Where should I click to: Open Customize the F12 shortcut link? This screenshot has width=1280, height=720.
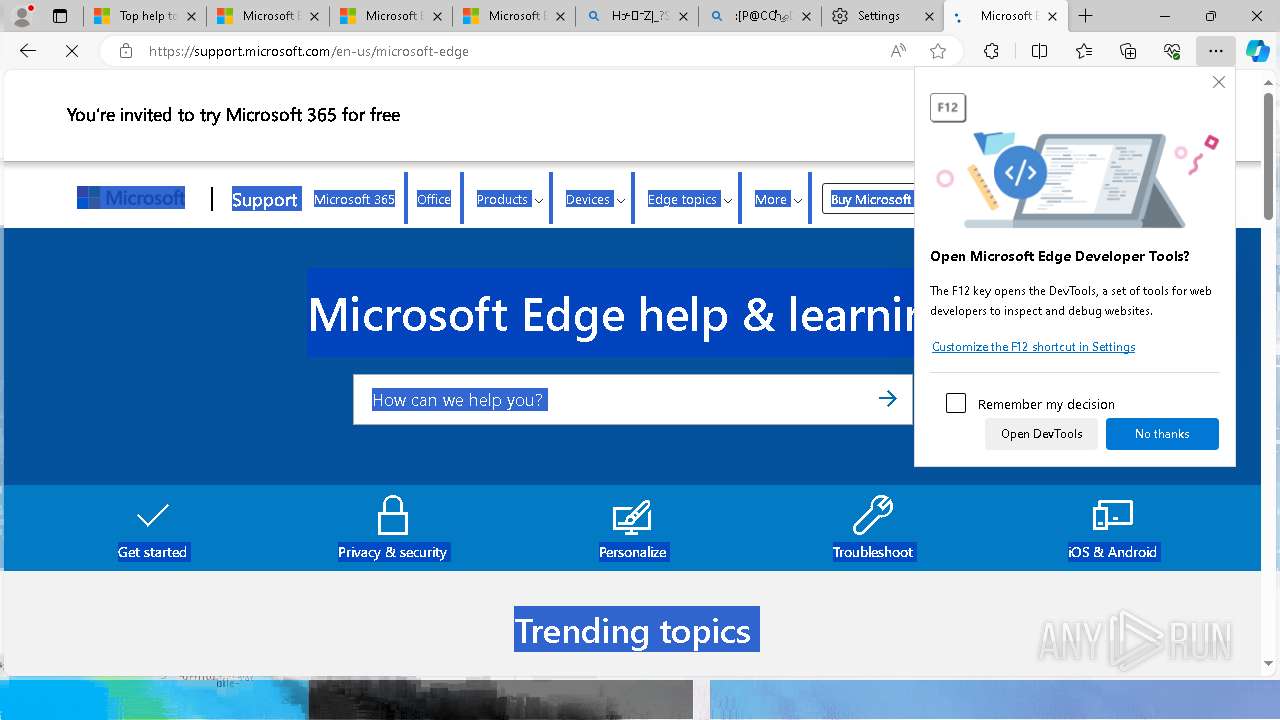coord(1033,347)
